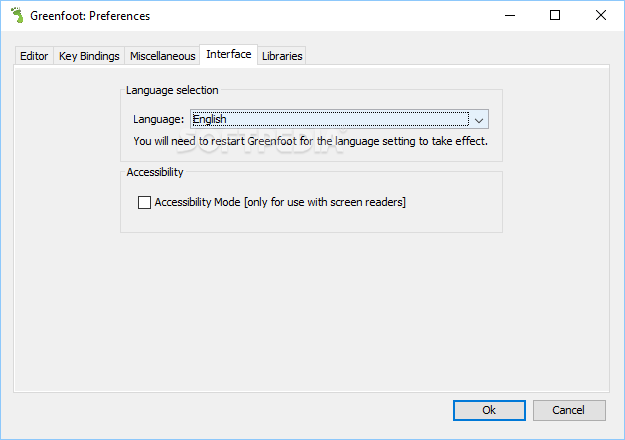The image size is (625, 440).
Task: Click the restart Greenfoot notice text
Action: click(311, 141)
